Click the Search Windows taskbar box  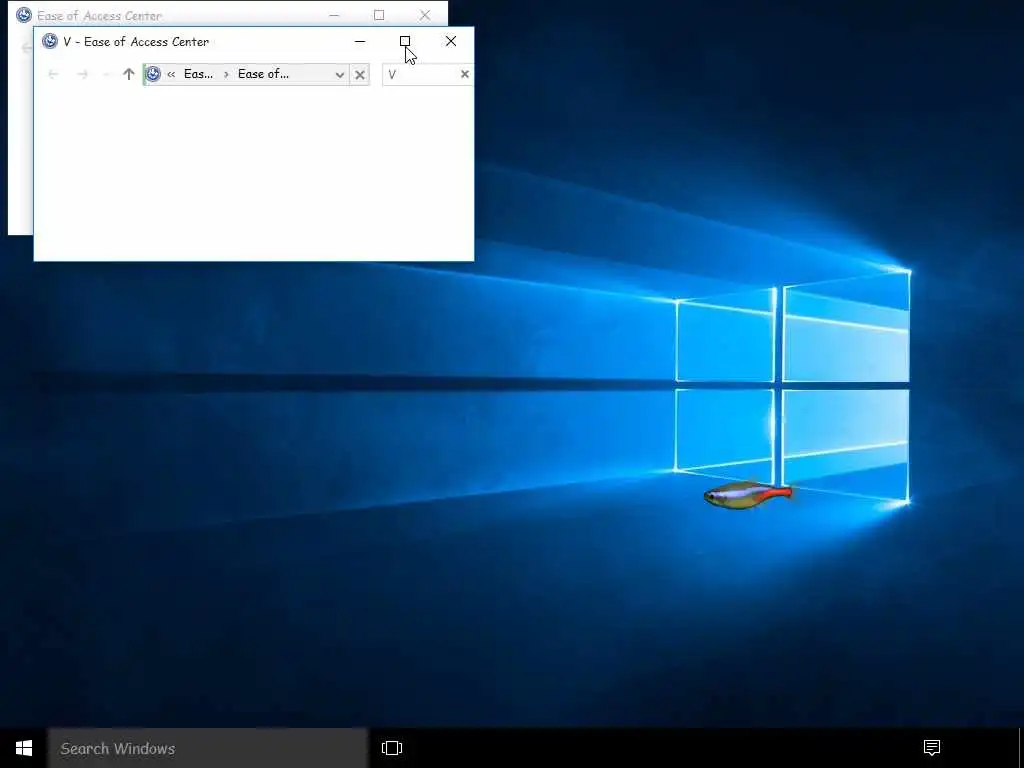(x=208, y=748)
